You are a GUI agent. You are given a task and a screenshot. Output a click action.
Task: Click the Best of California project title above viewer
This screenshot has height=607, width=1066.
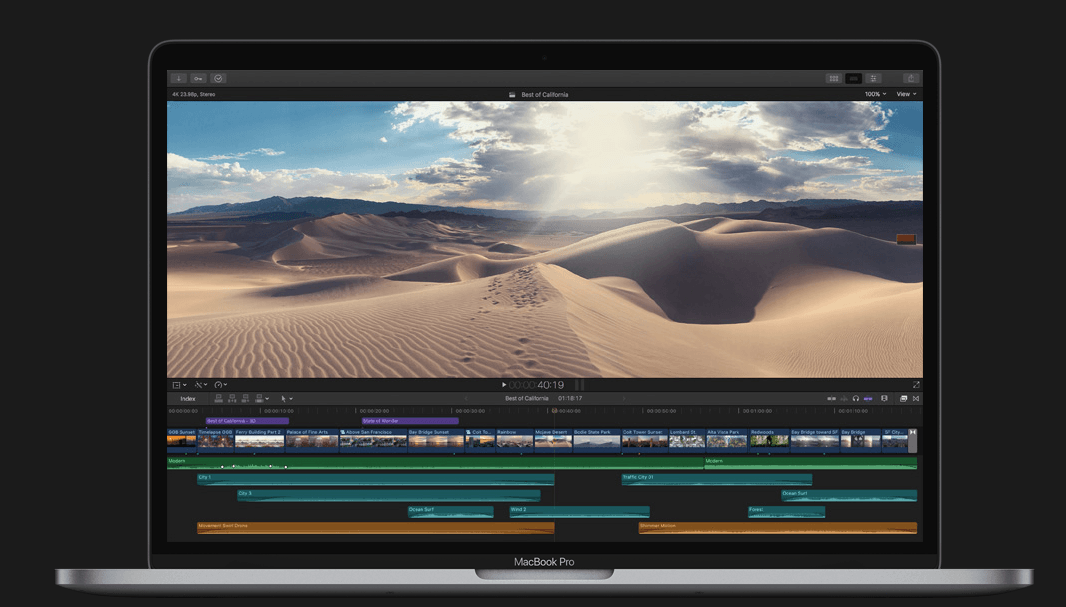(x=545, y=94)
